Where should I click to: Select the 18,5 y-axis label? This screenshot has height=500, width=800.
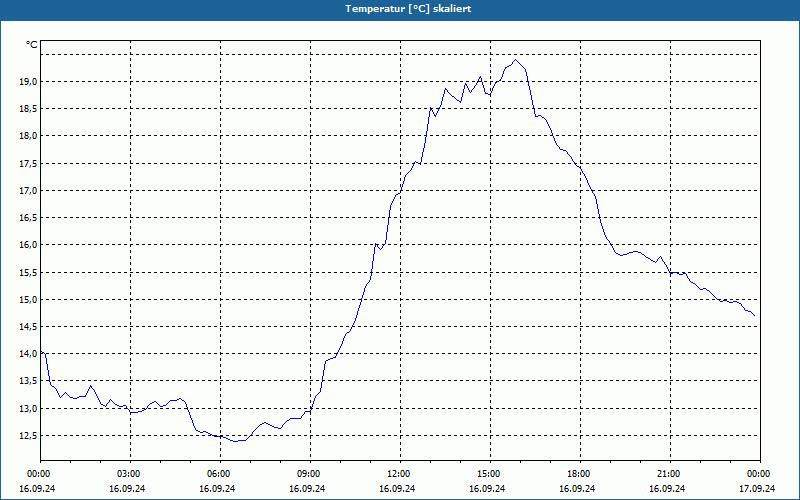28,109
